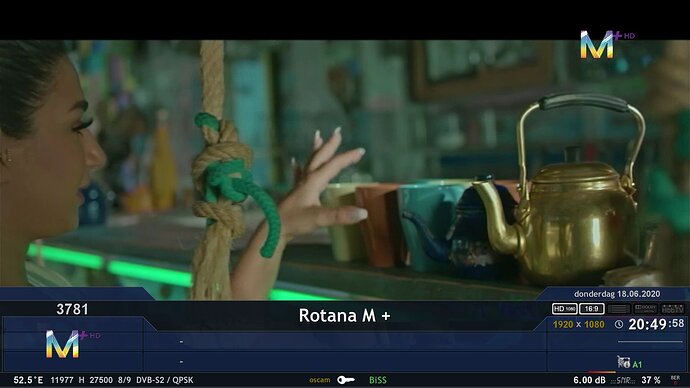
Task: Click the 11977 frequency value
Action: pyautogui.click(x=62, y=380)
